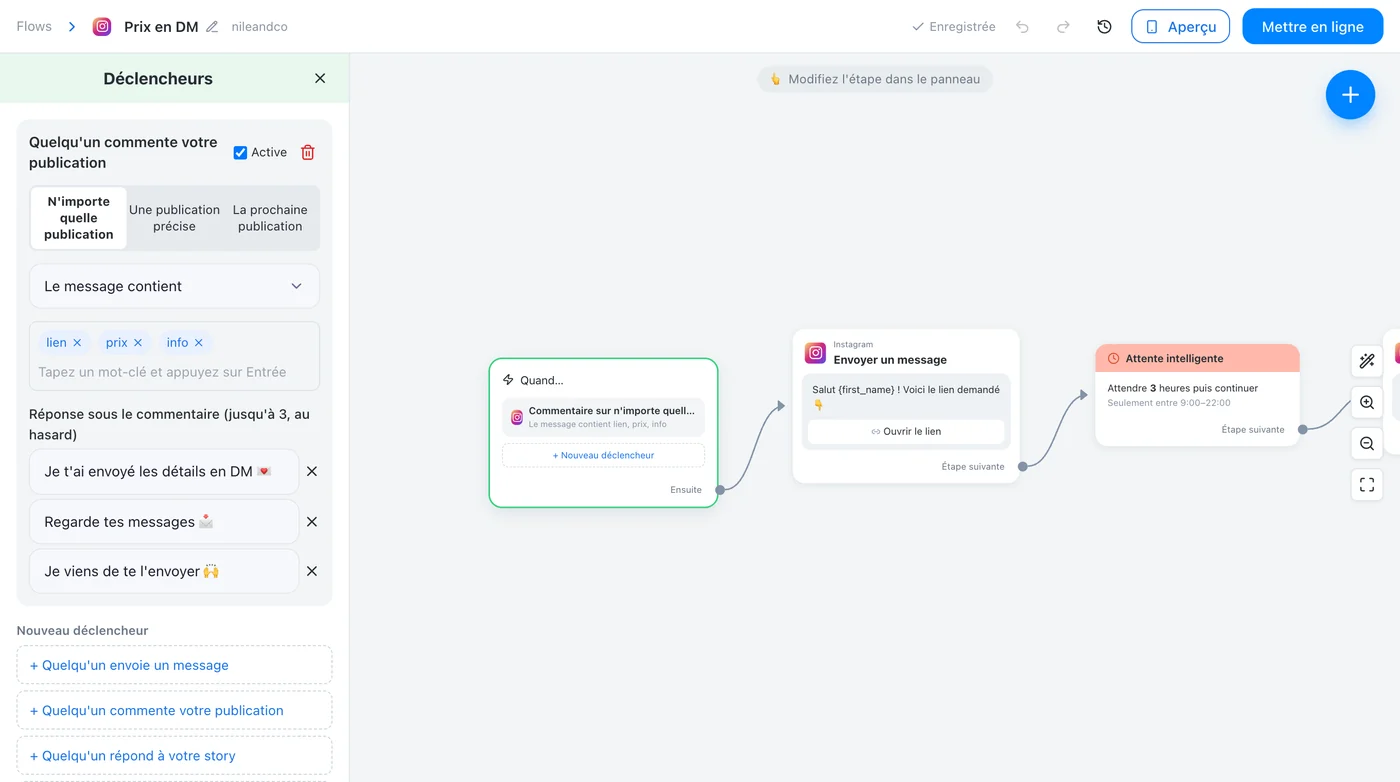Select 'La prochaine publication' option
Screen dimensions: 1400x782
(x=270, y=218)
